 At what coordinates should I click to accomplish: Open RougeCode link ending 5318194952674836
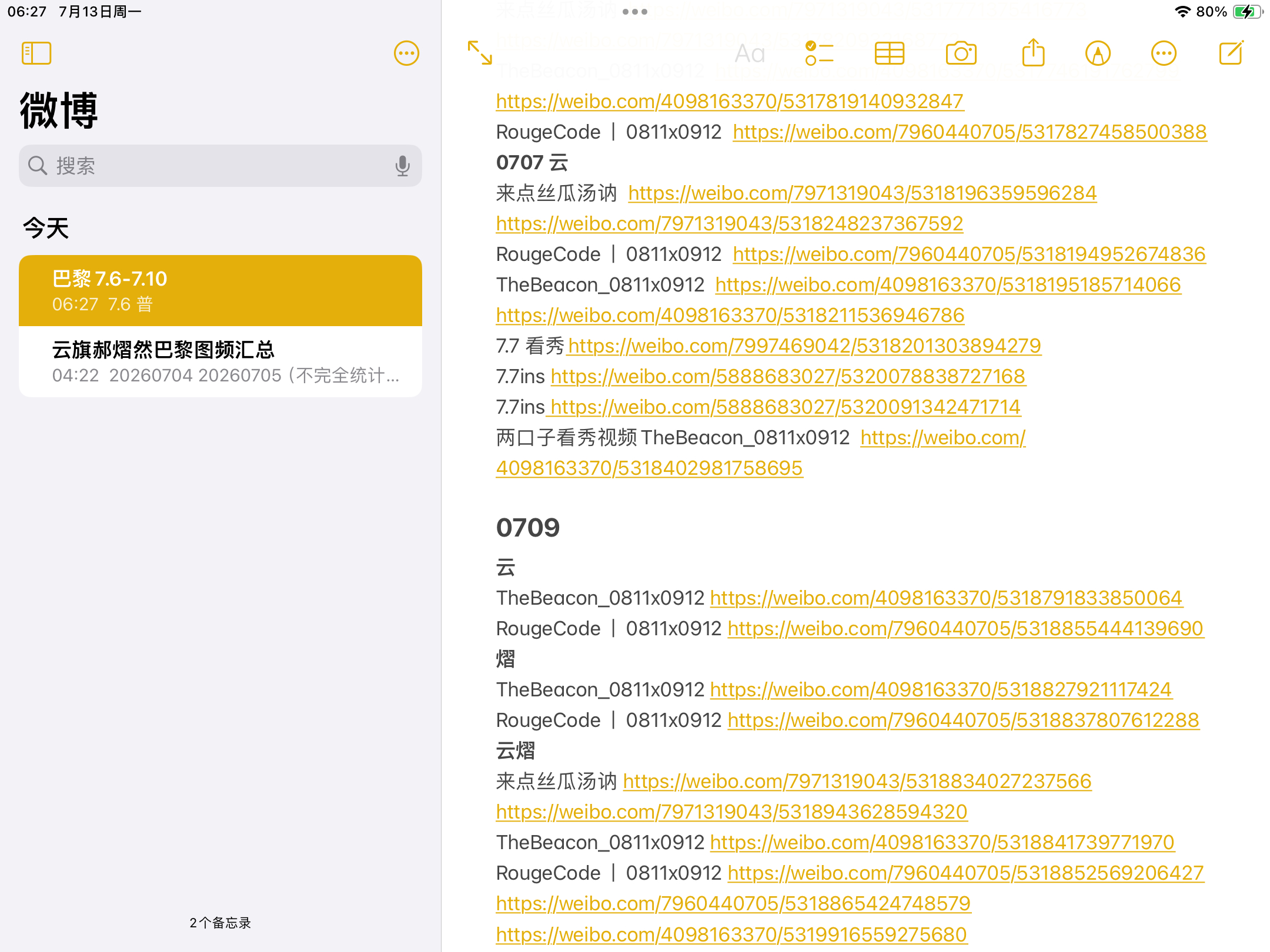[x=969, y=254]
